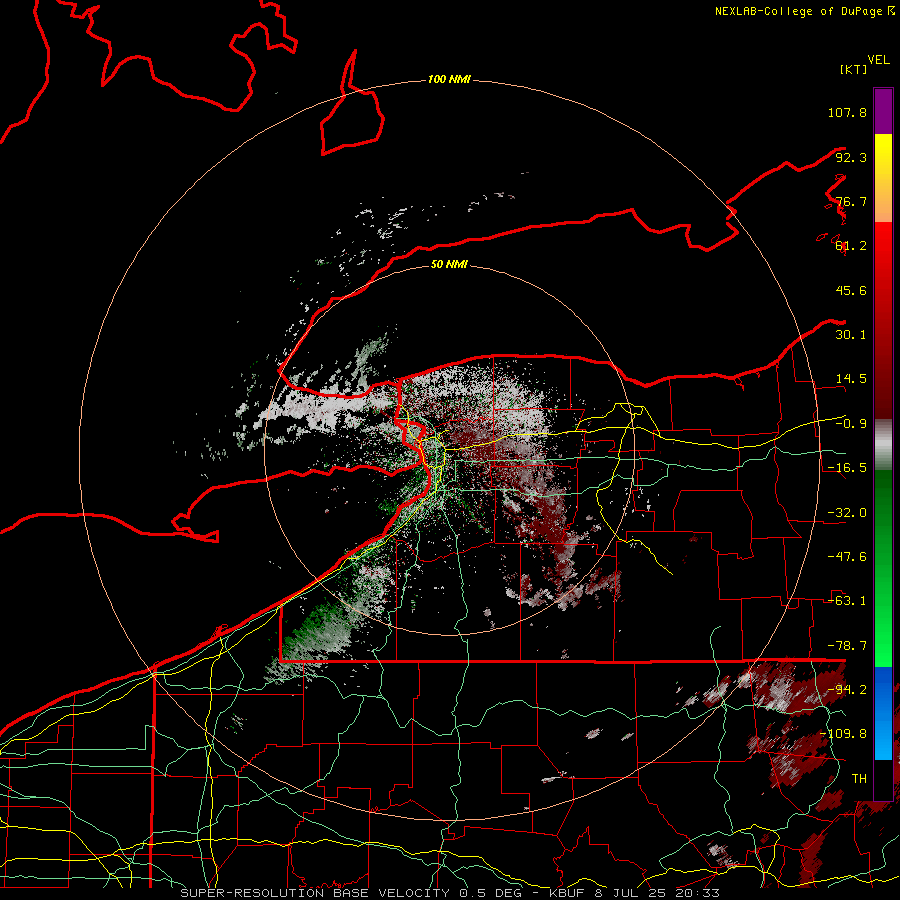The image size is (900, 900).
Task: Click the 30.1 velocity scale value
Action: [x=851, y=335]
